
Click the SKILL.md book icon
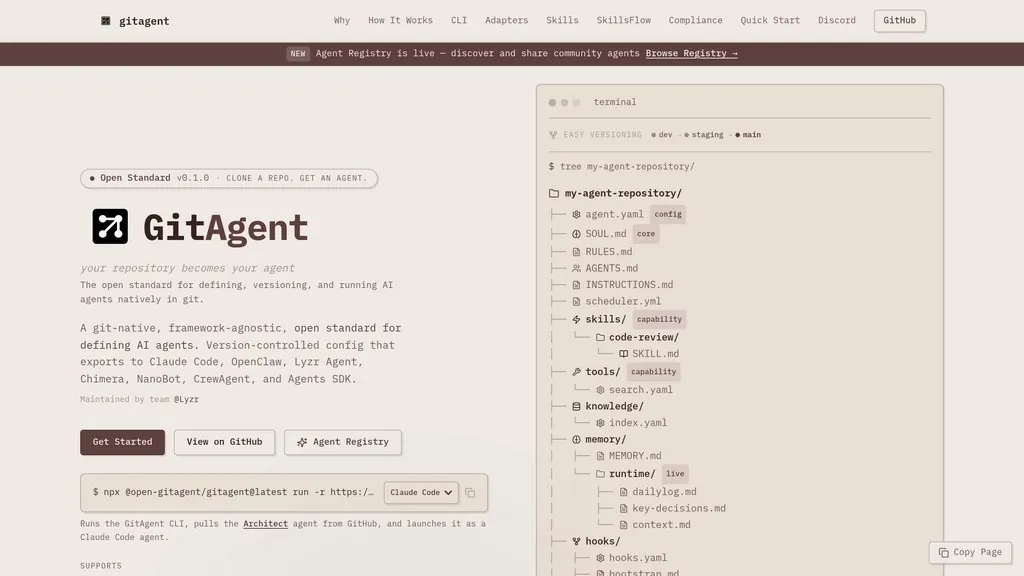click(x=623, y=354)
